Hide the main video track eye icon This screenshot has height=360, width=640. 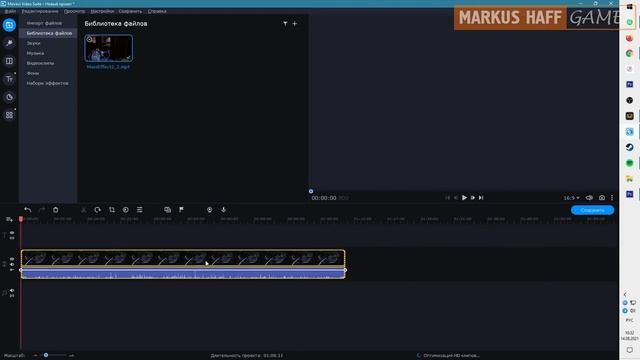click(x=12, y=259)
